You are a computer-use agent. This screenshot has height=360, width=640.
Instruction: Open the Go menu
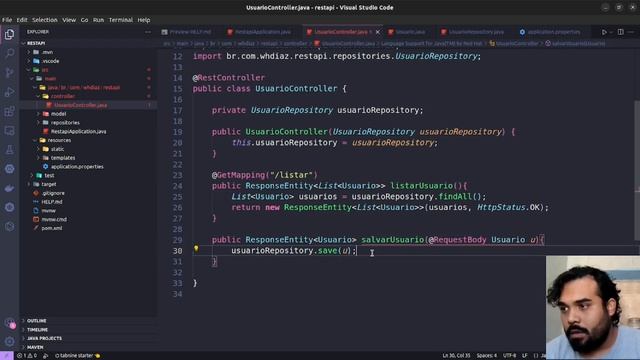click(84, 20)
